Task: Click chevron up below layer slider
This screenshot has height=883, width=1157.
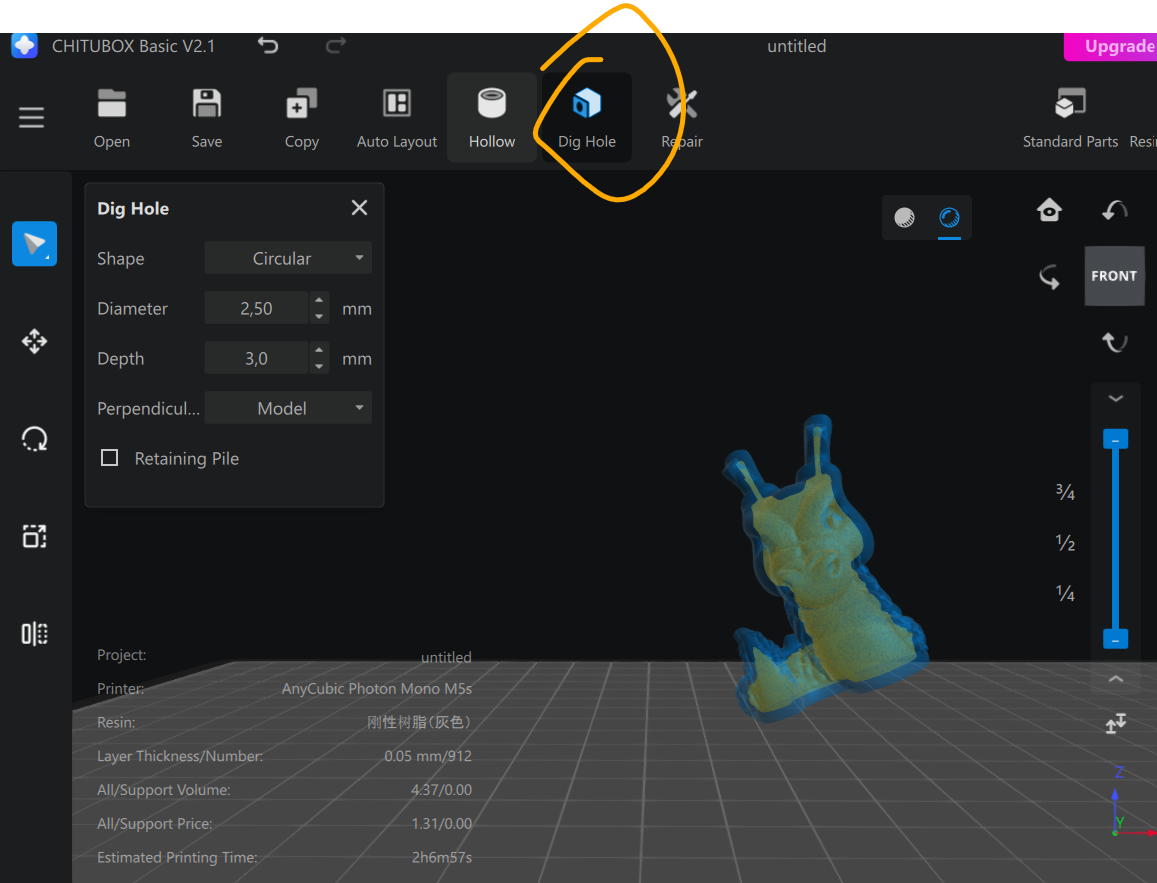Action: point(1116,679)
